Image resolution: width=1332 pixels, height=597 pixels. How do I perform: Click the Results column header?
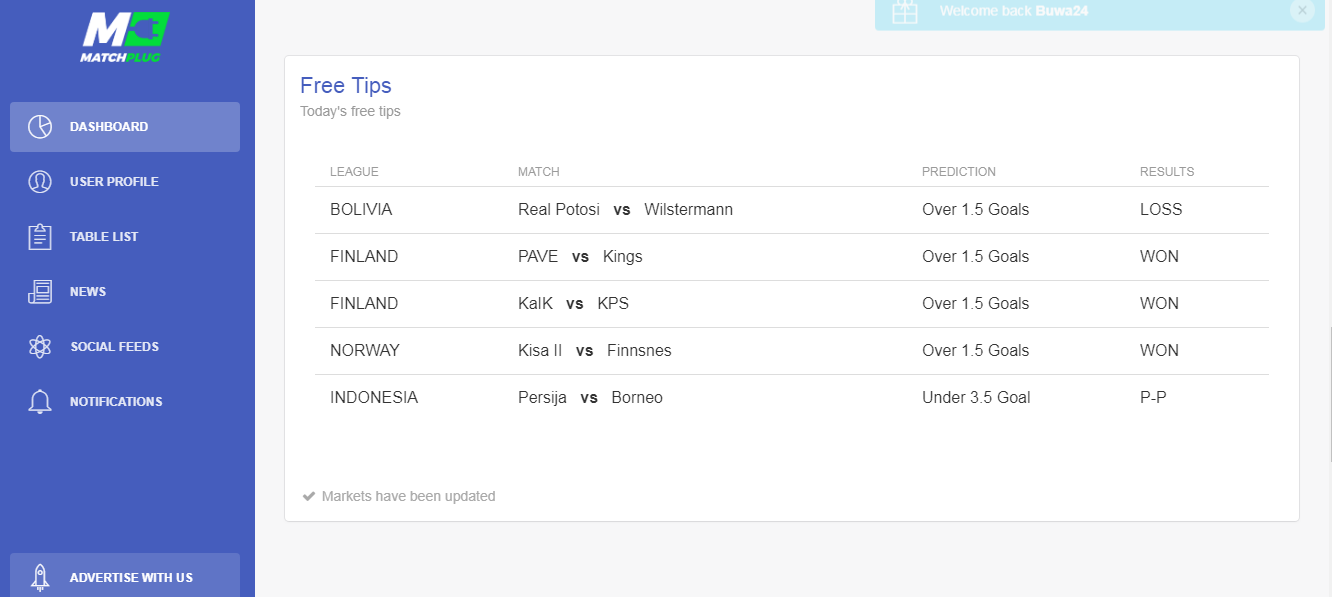1167,172
